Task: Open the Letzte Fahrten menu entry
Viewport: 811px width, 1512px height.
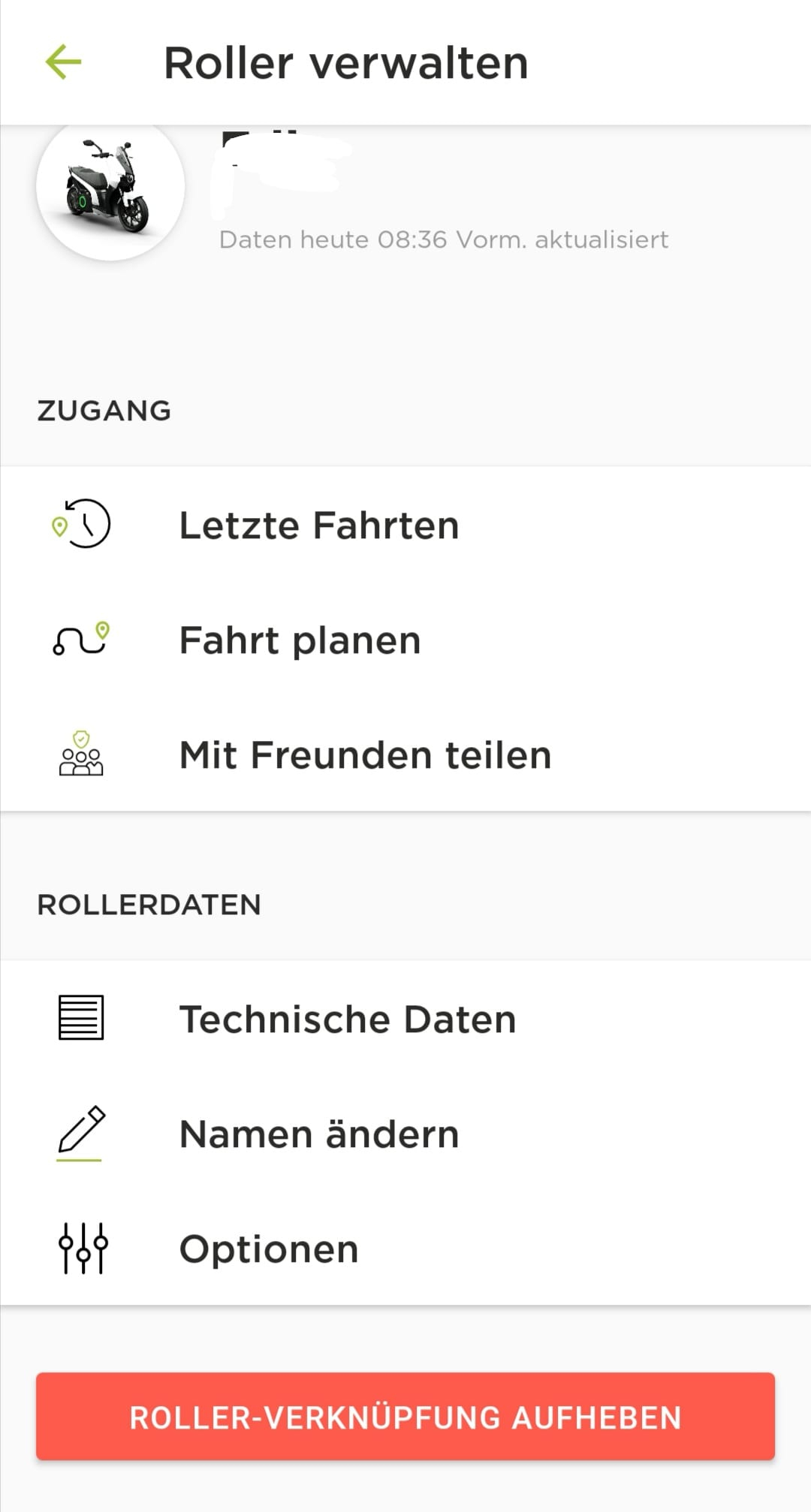Action: [x=319, y=525]
